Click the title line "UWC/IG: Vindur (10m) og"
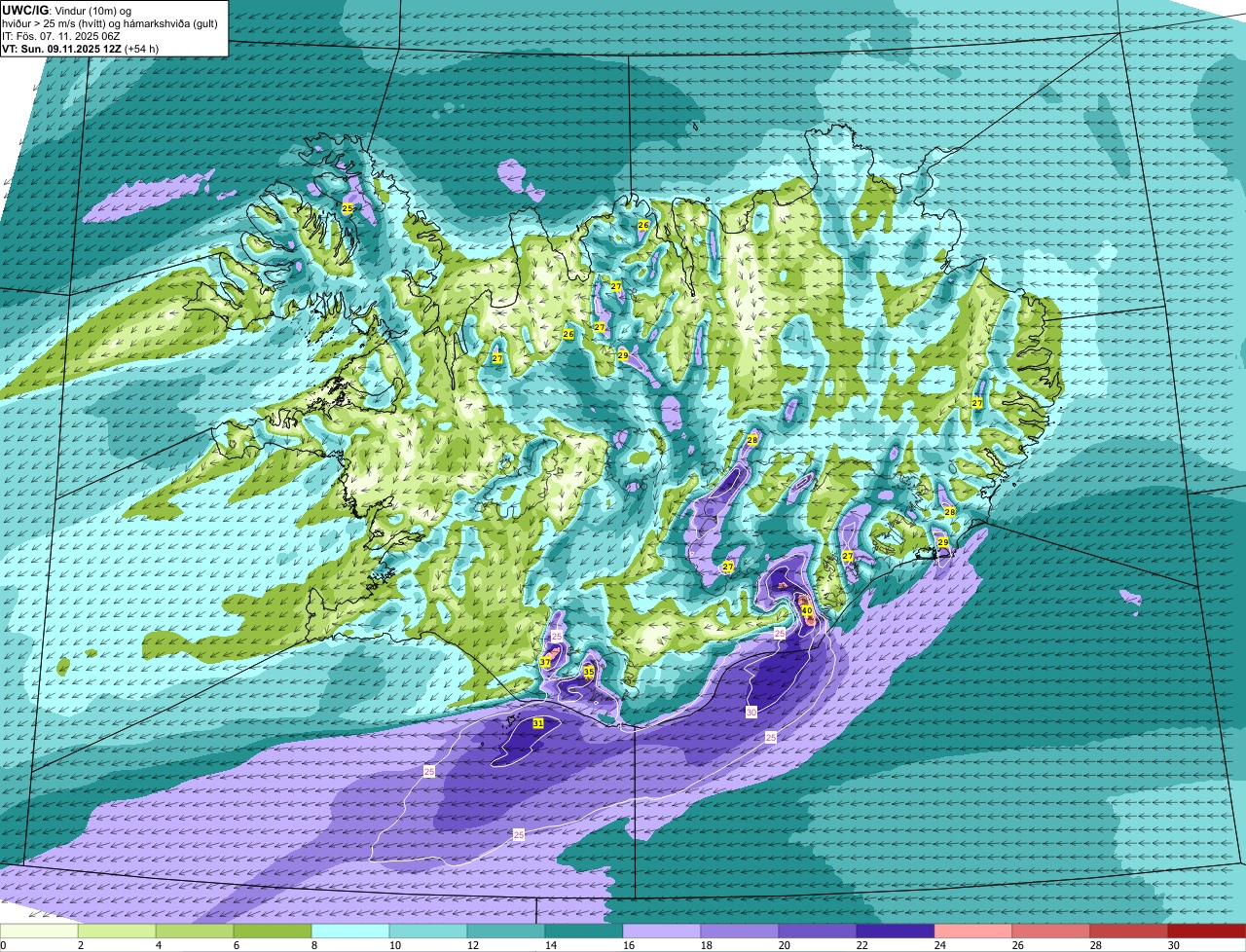The image size is (1246, 952). click(x=67, y=10)
